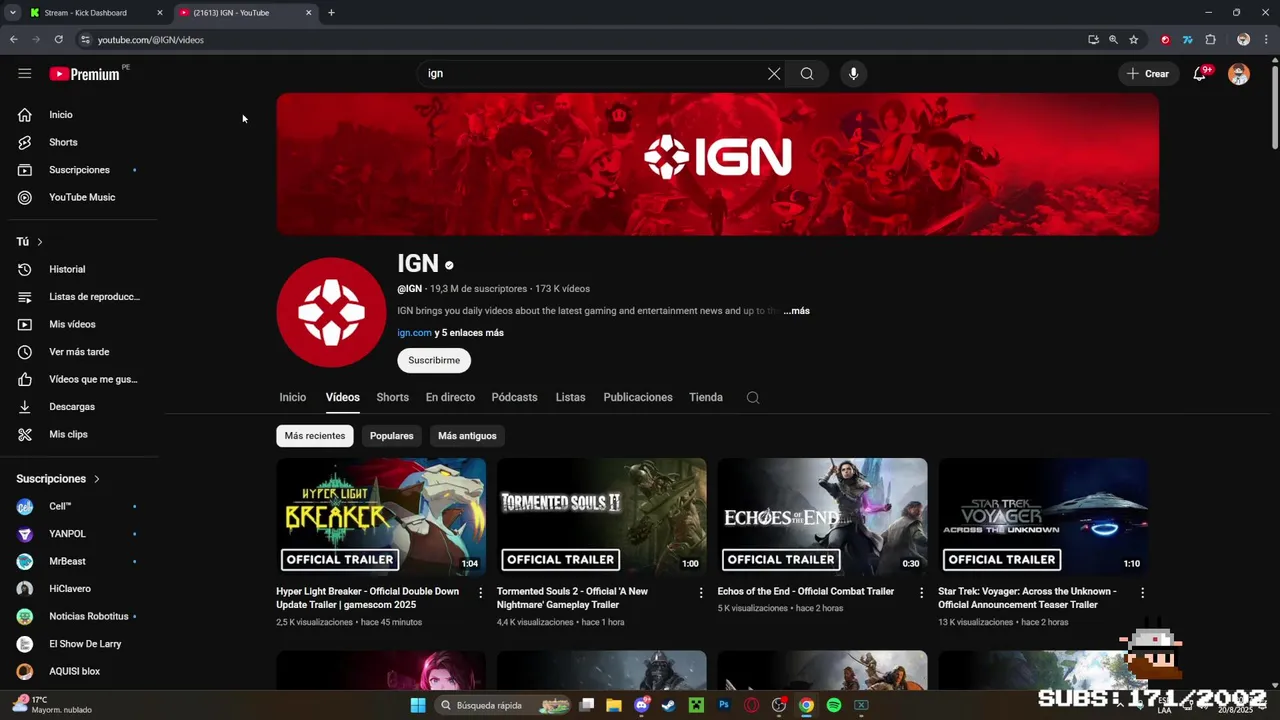Select the Vídeos channel tab
This screenshot has height=720, width=1280.
343,397
